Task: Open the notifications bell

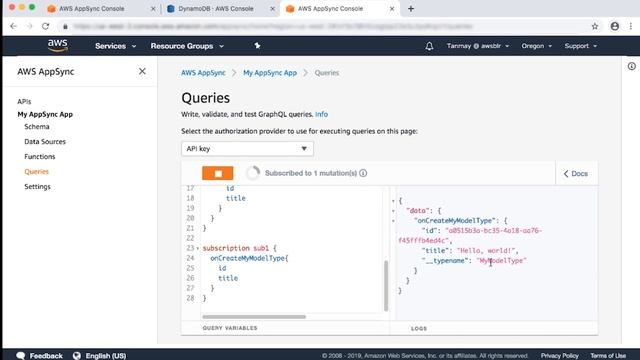Action: click(429, 46)
